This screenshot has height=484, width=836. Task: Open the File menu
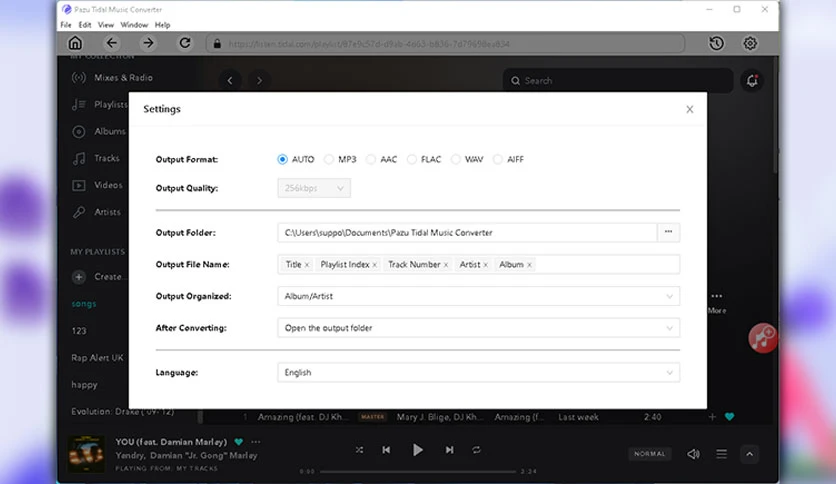[66, 25]
